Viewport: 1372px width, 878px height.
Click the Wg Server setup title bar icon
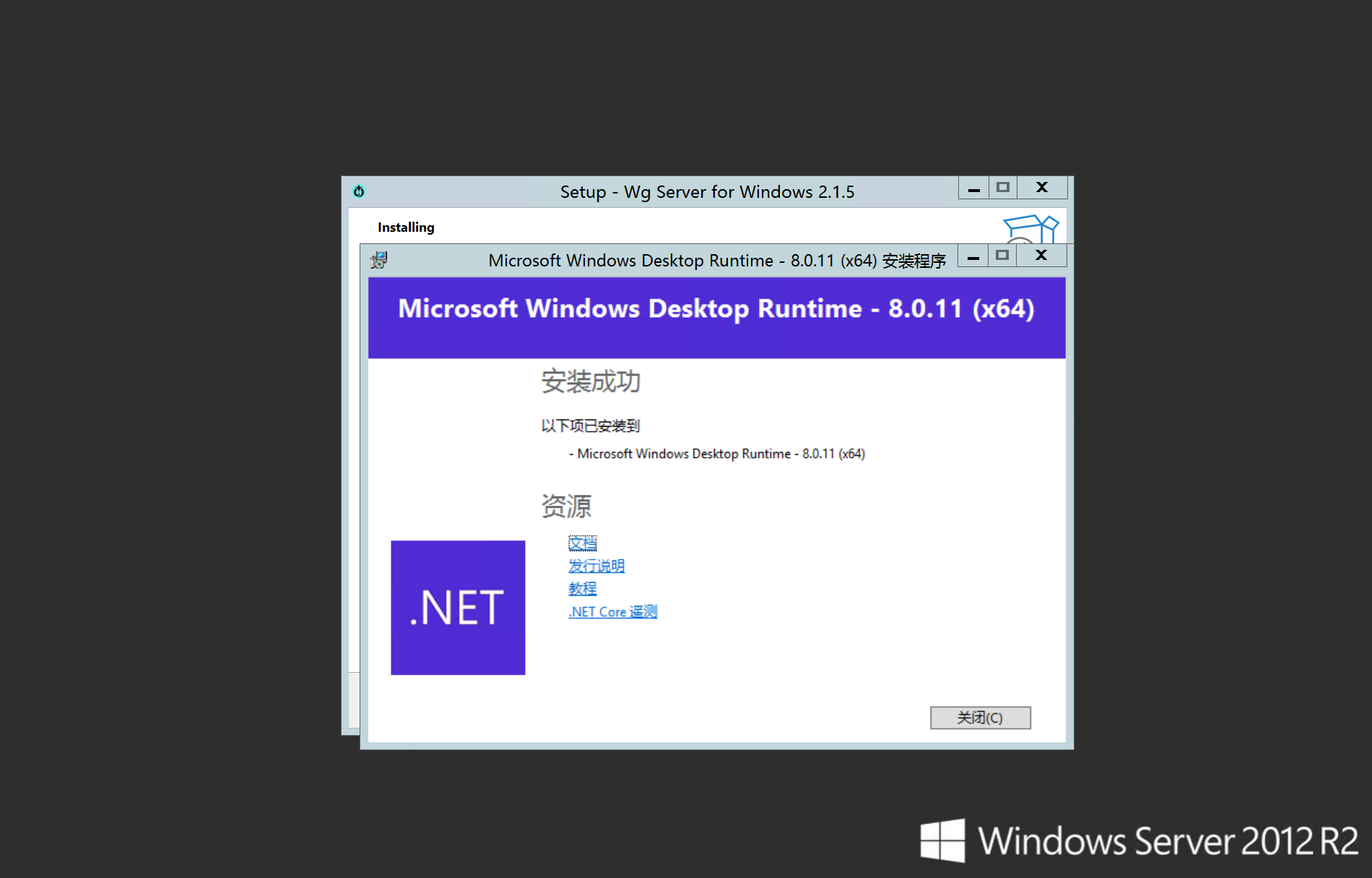359,191
